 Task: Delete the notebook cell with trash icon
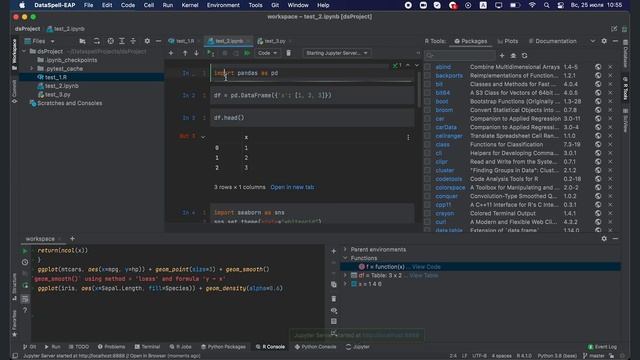click(x=289, y=53)
